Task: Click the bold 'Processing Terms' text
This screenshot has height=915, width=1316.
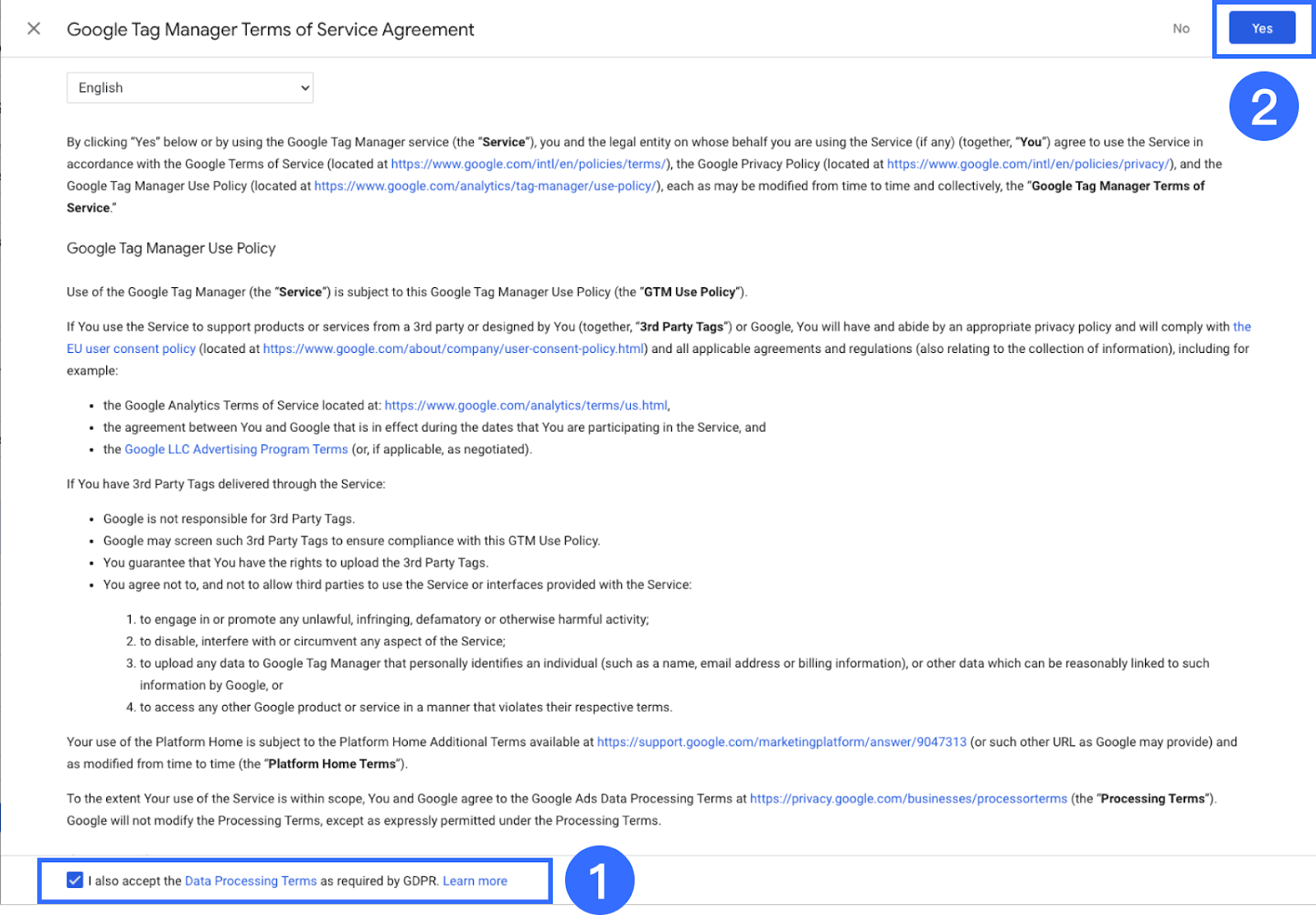Action: (1152, 799)
